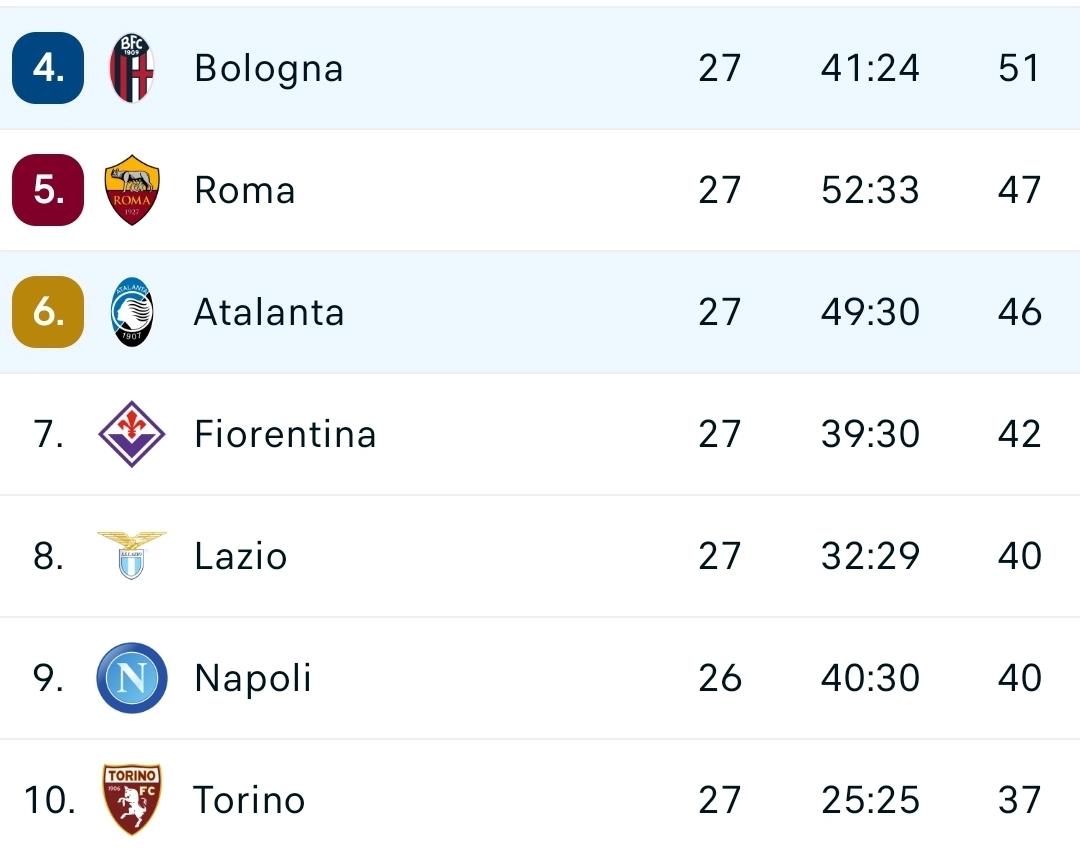Click the blue position 4 badge
1080x856 pixels.
tap(48, 68)
